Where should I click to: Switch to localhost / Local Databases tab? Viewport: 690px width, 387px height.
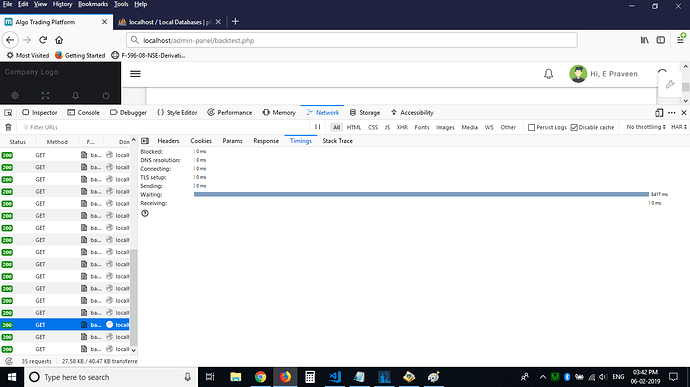170,22
